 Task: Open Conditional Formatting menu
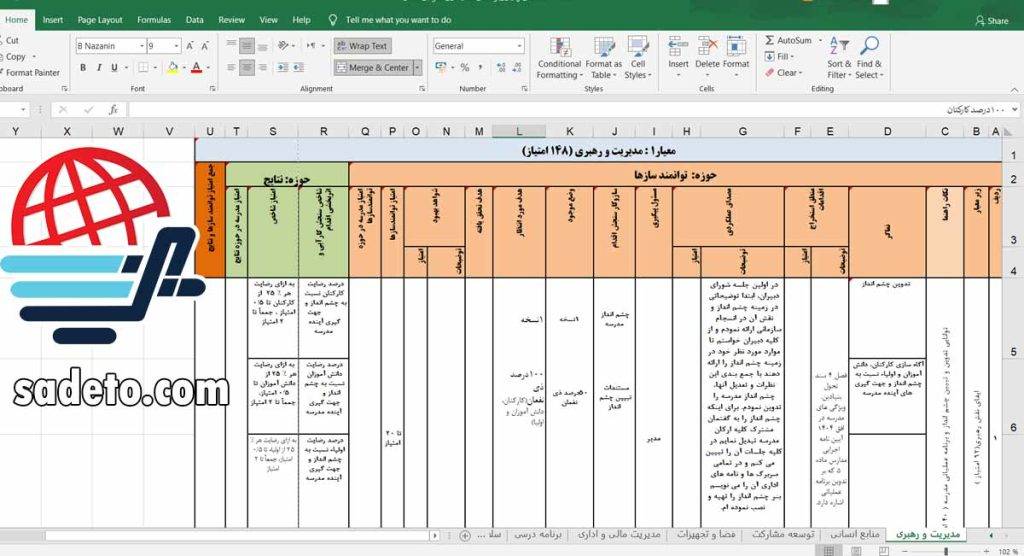click(559, 57)
